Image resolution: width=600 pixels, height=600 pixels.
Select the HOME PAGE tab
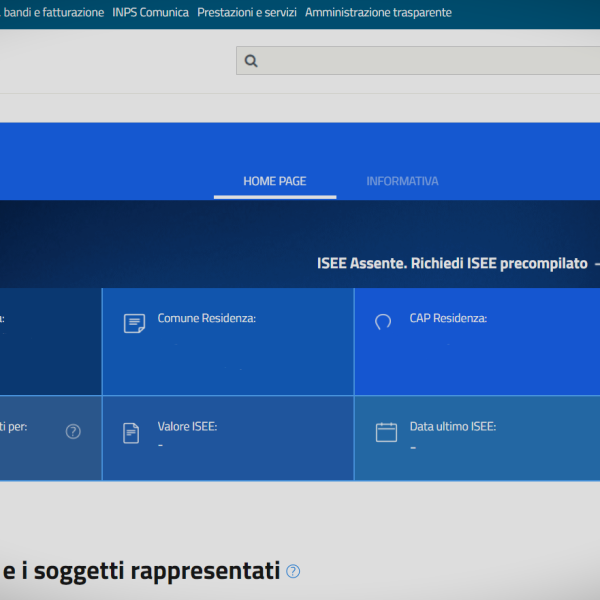275,181
